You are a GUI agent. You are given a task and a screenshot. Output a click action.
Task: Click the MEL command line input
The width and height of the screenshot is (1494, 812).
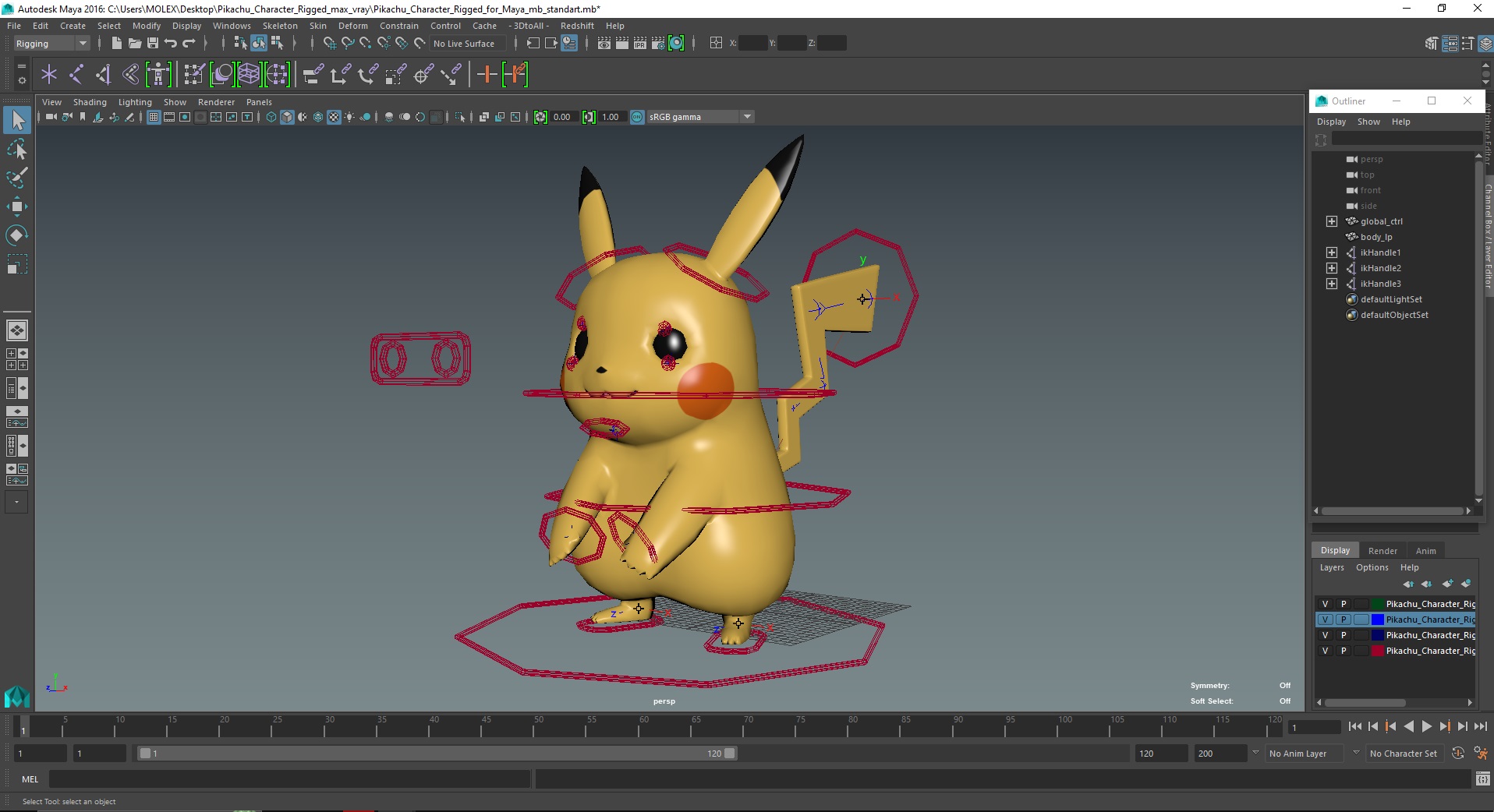click(289, 778)
